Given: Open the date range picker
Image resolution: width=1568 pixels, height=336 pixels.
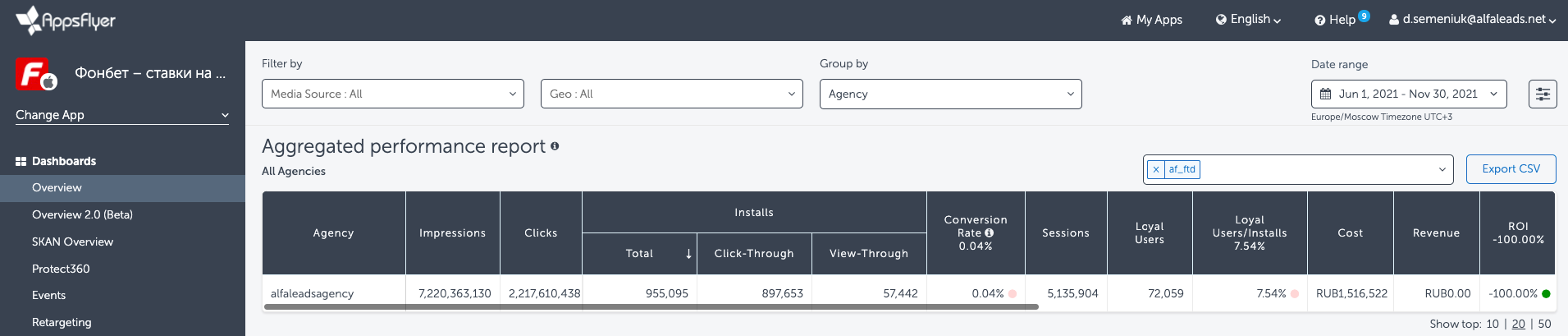Looking at the screenshot, I should point(1409,94).
